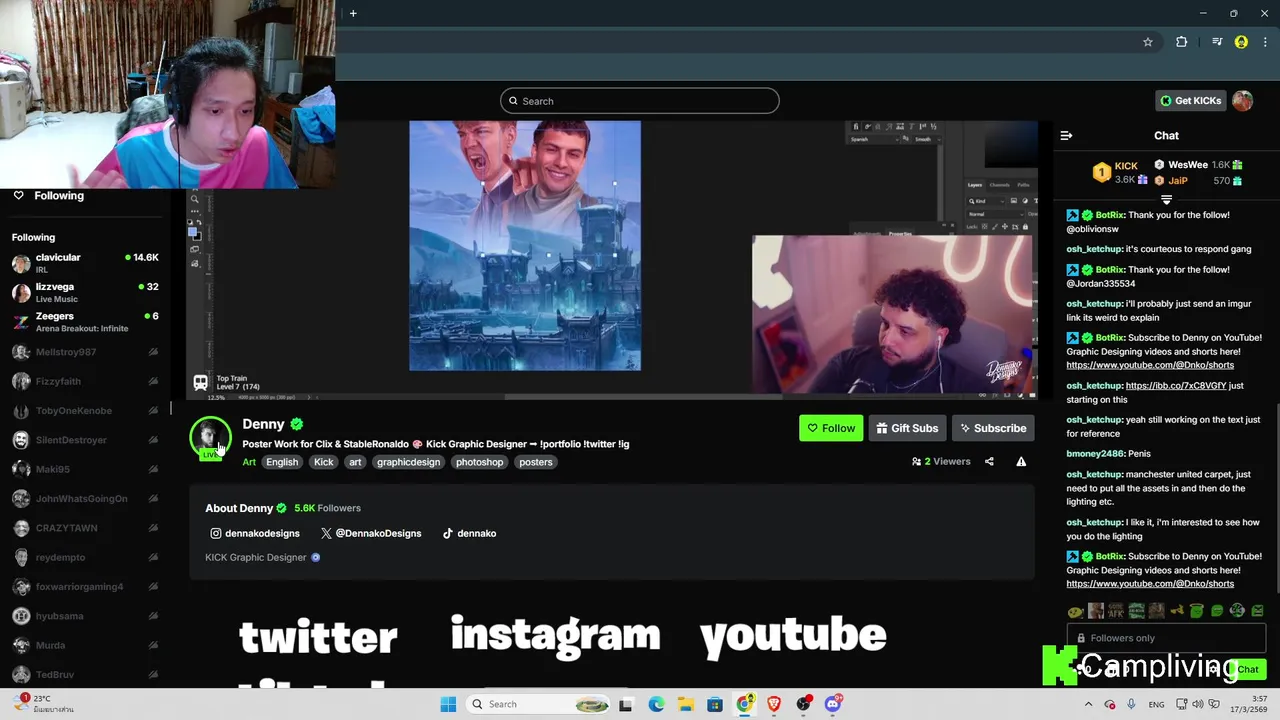Open reydempto offline channel
The width and height of the screenshot is (1280, 720).
(85, 557)
